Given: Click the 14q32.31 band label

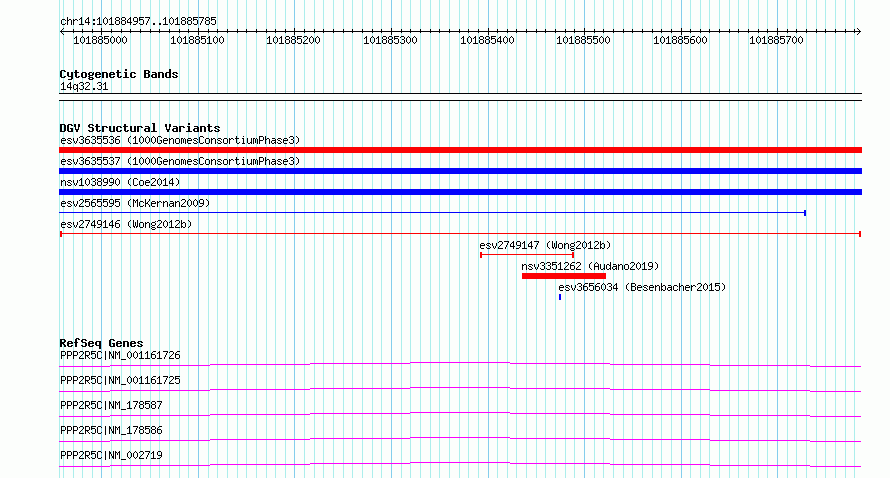Looking at the screenshot, I should (84, 86).
